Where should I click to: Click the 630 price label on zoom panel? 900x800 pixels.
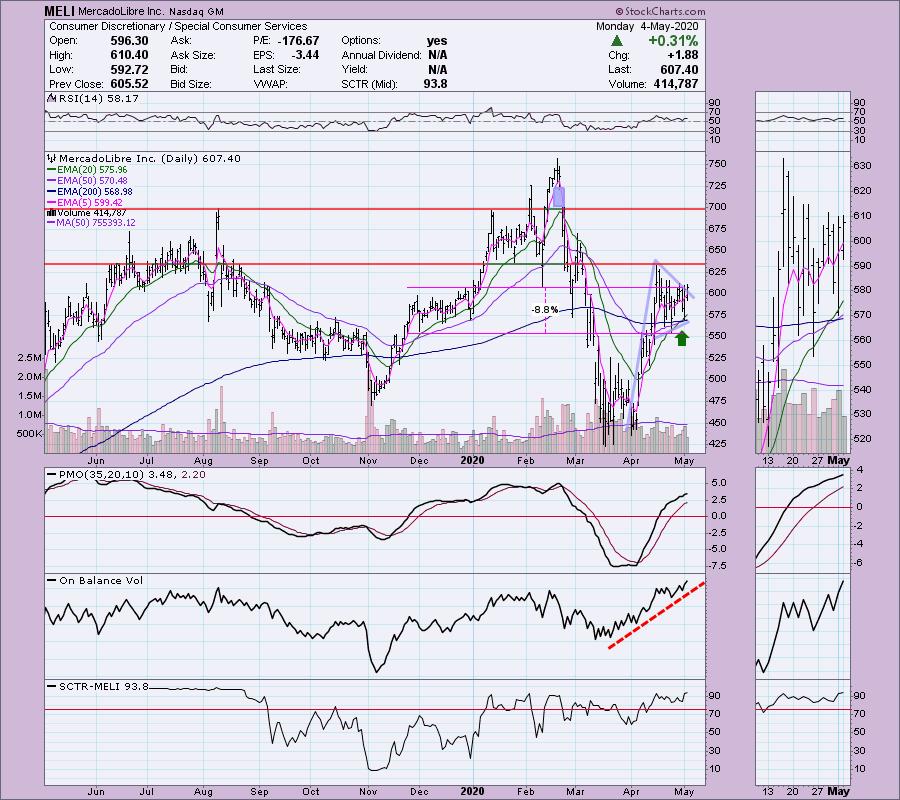tap(862, 166)
